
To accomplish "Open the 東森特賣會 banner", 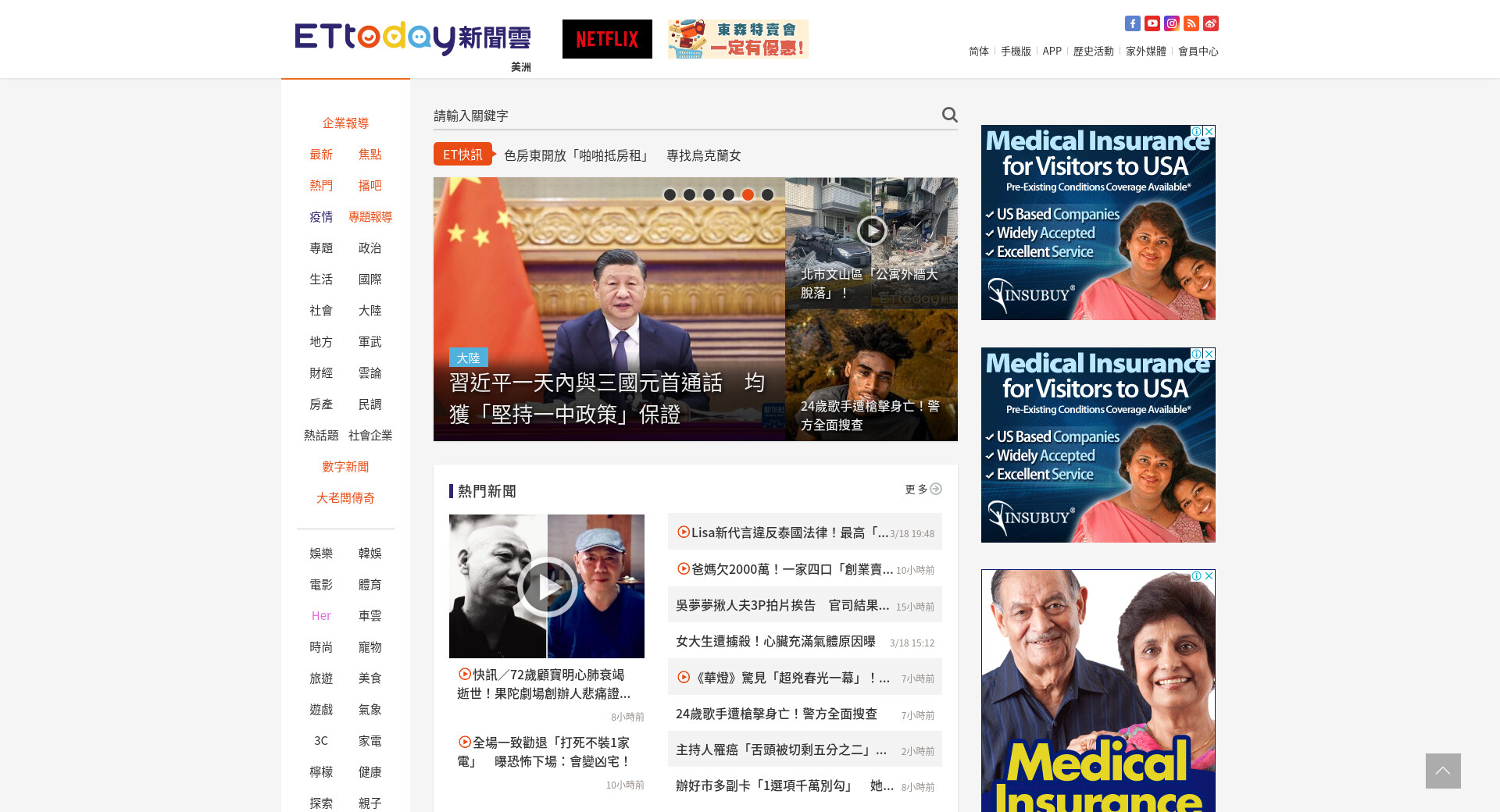I will [738, 39].
